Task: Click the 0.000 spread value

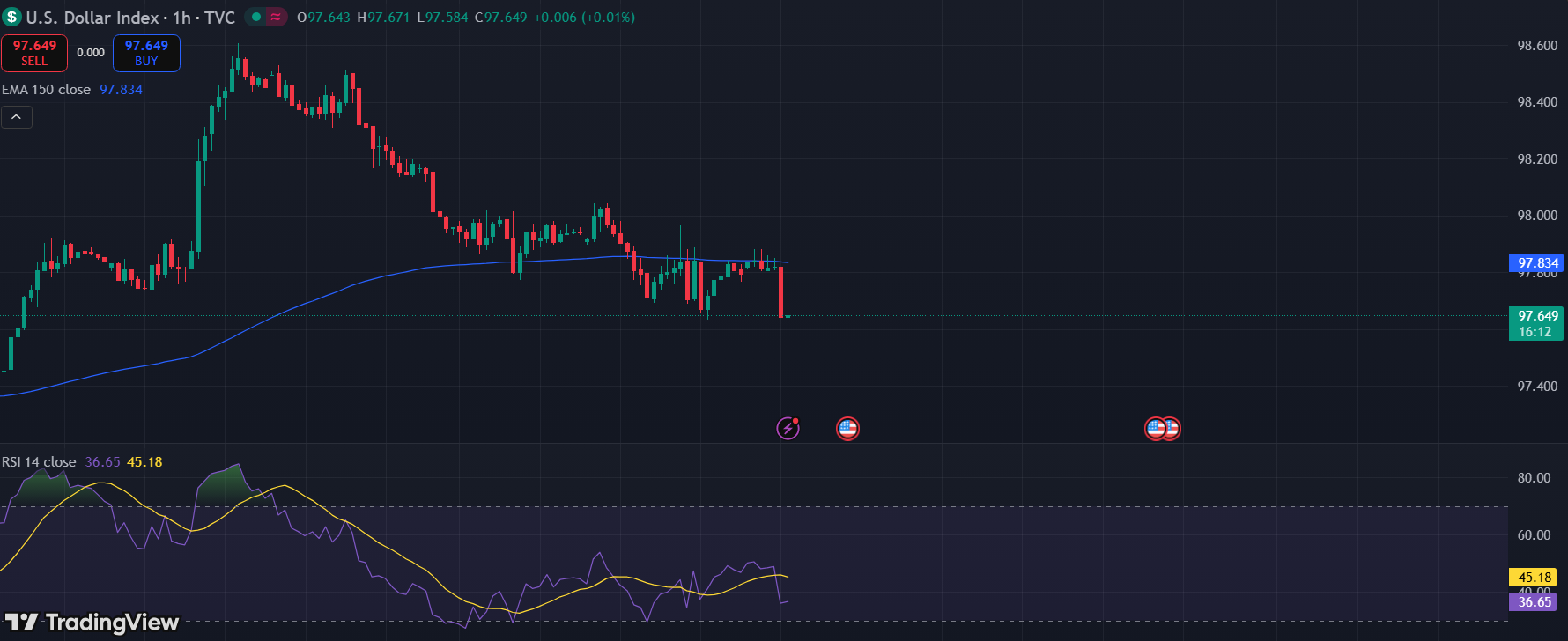Action: 90,53
